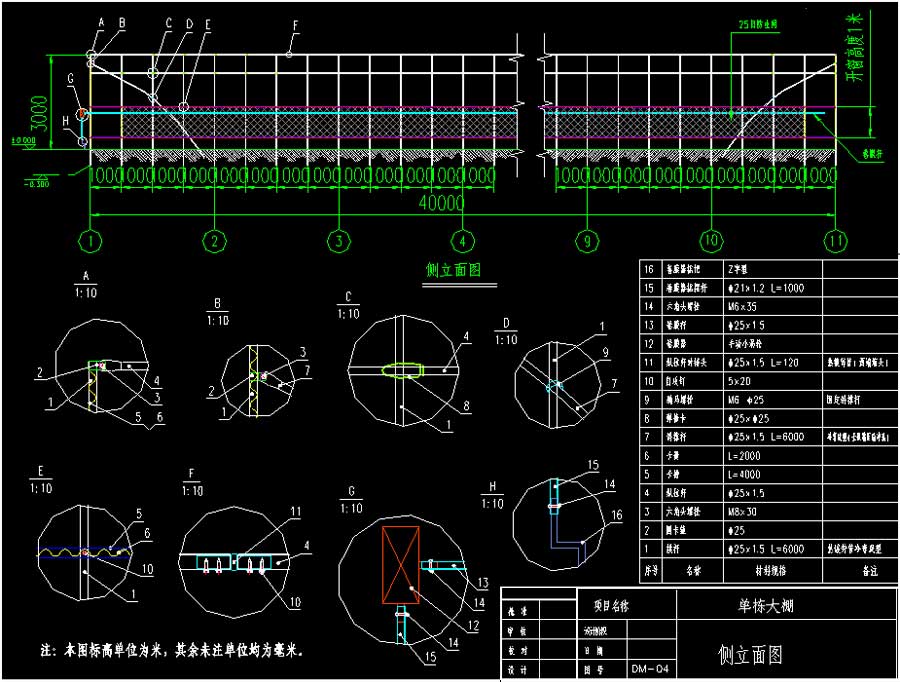Click the green axis bubble numbered 1
The image size is (900, 682).
(x=90, y=241)
